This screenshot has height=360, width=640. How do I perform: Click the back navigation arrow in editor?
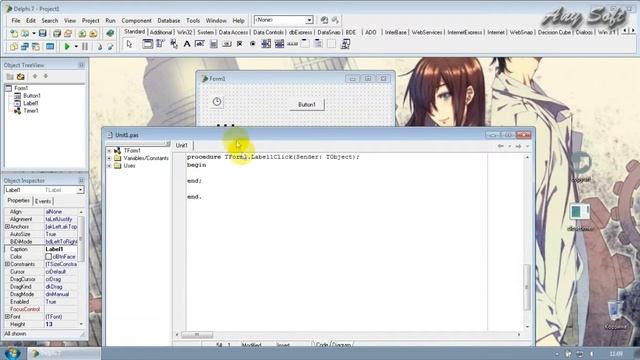coord(500,146)
